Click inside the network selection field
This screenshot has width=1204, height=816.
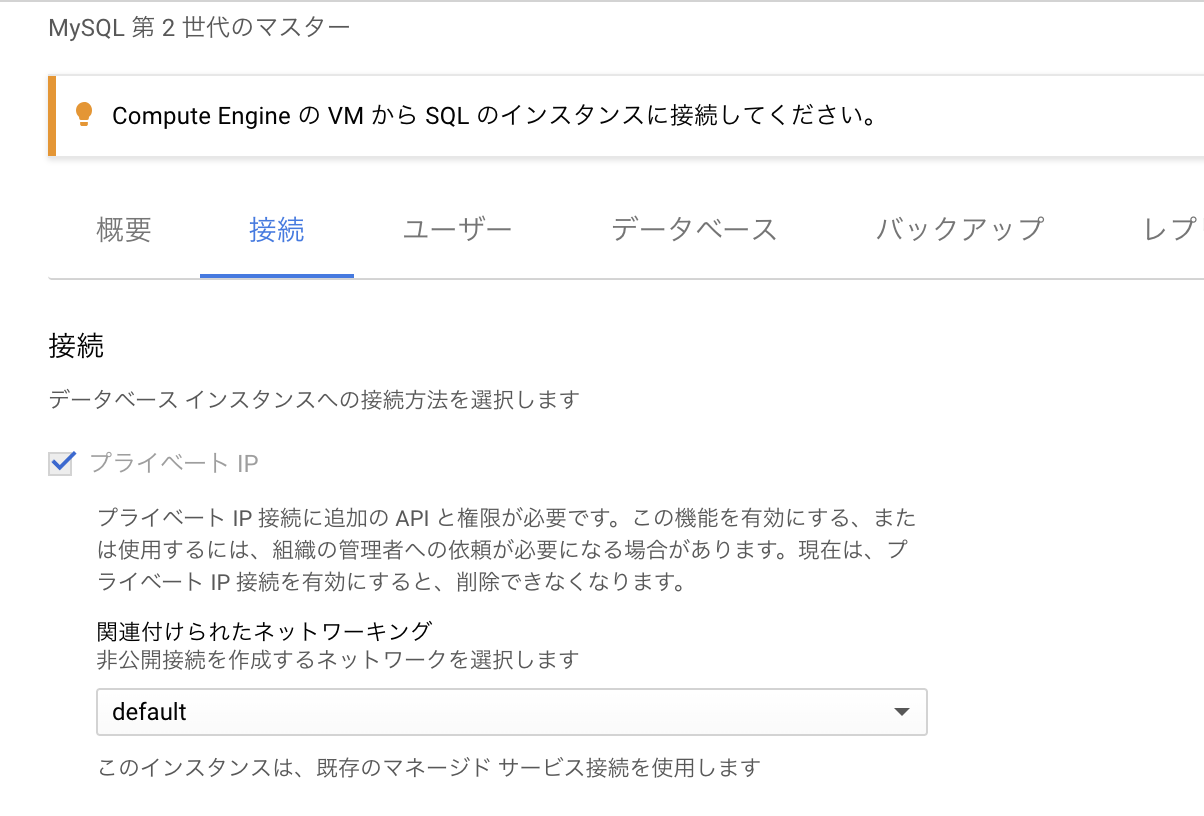coord(400,711)
